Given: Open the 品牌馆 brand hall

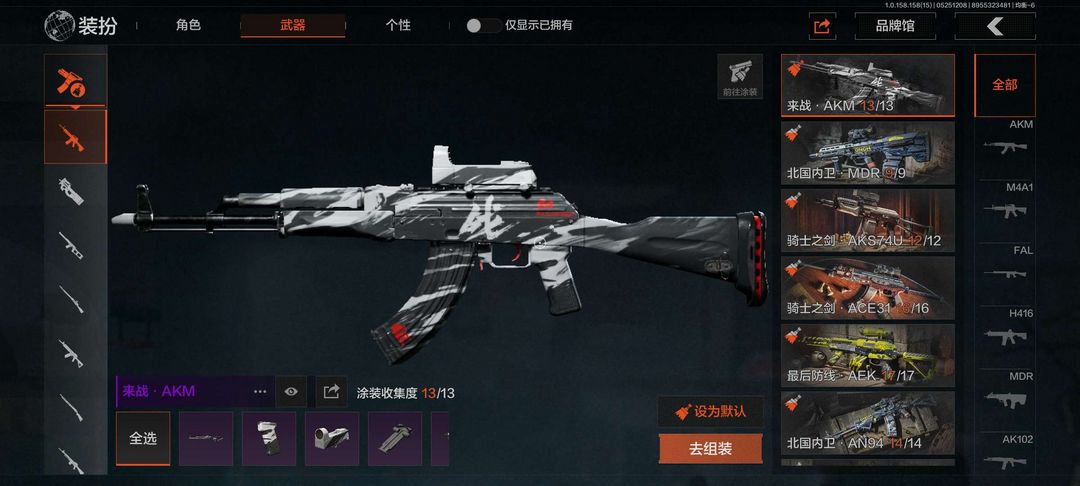Looking at the screenshot, I should [895, 26].
